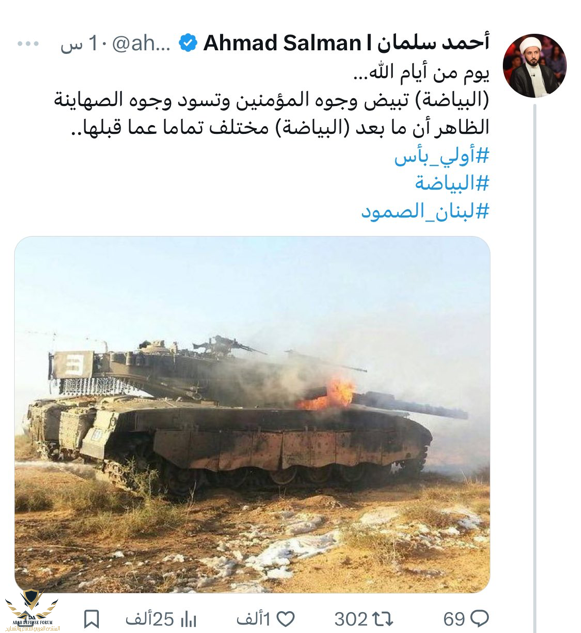Open Ahmad Salman's profile picture

pos(535,65)
